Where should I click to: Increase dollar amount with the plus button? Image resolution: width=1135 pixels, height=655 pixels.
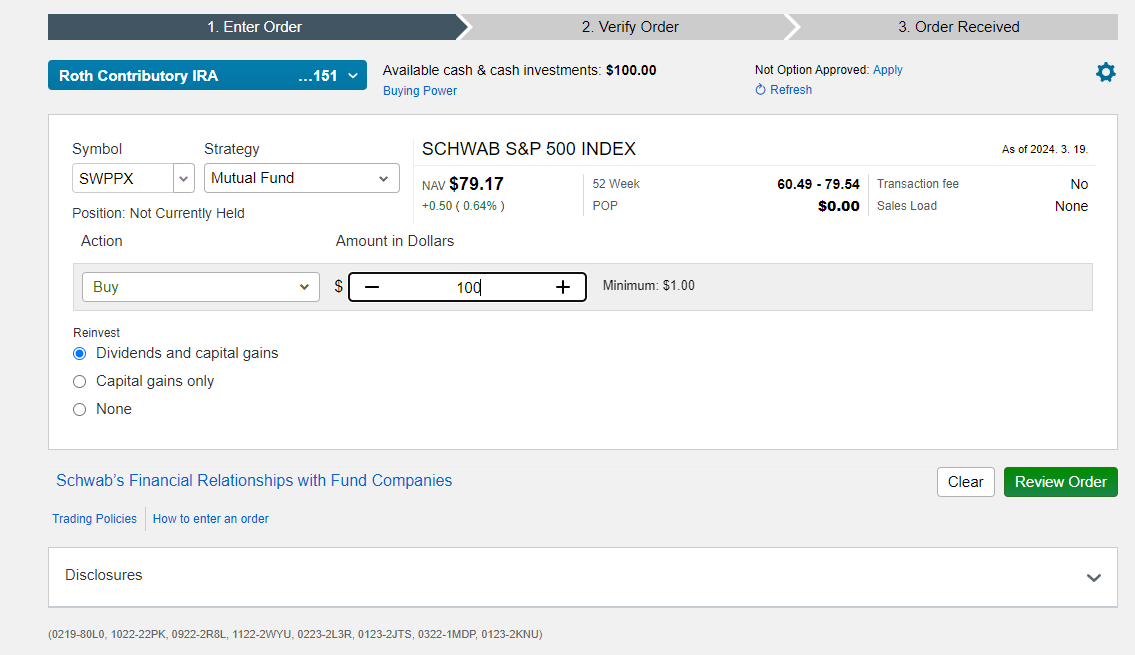click(x=563, y=287)
